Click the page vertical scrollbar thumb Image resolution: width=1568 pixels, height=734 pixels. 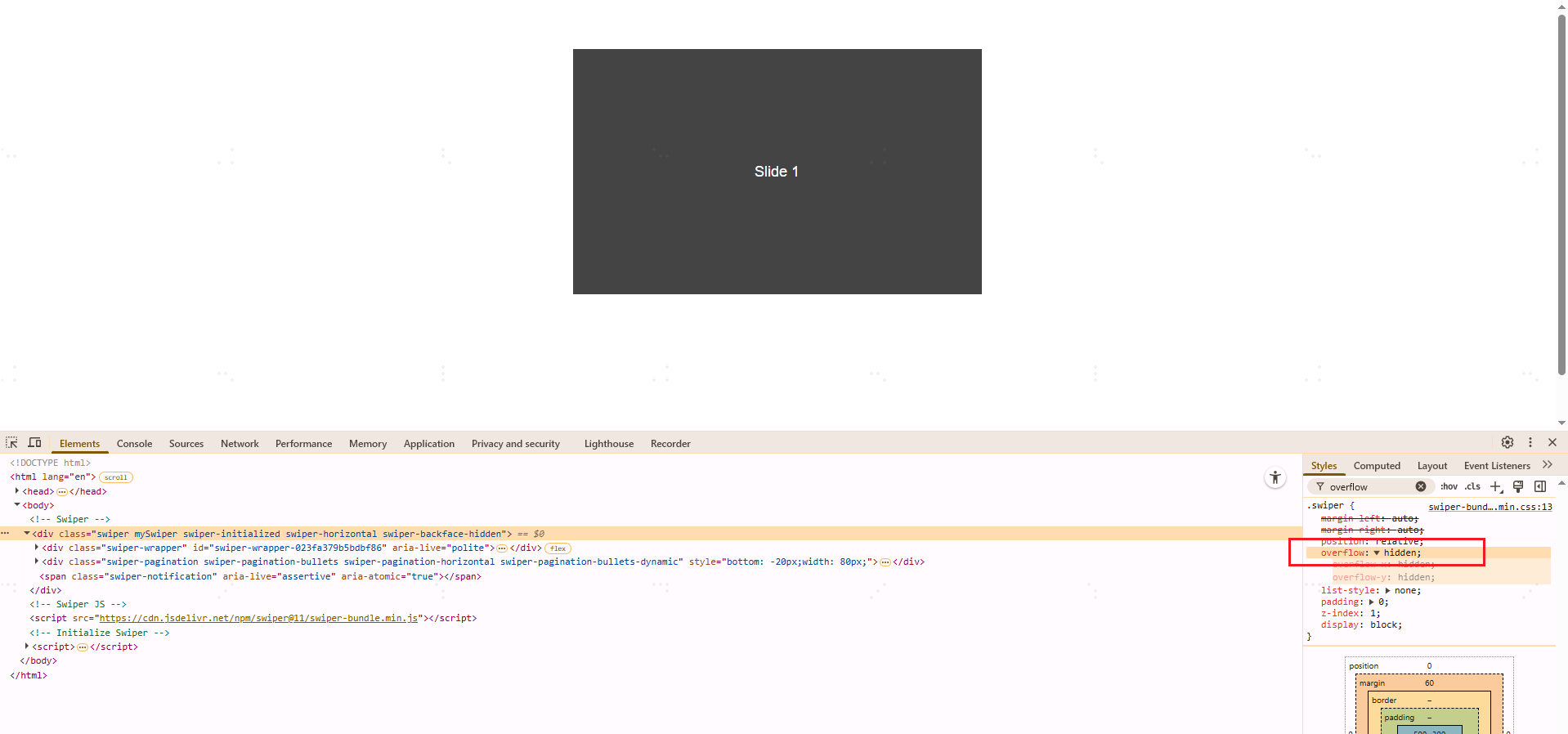[1561, 195]
